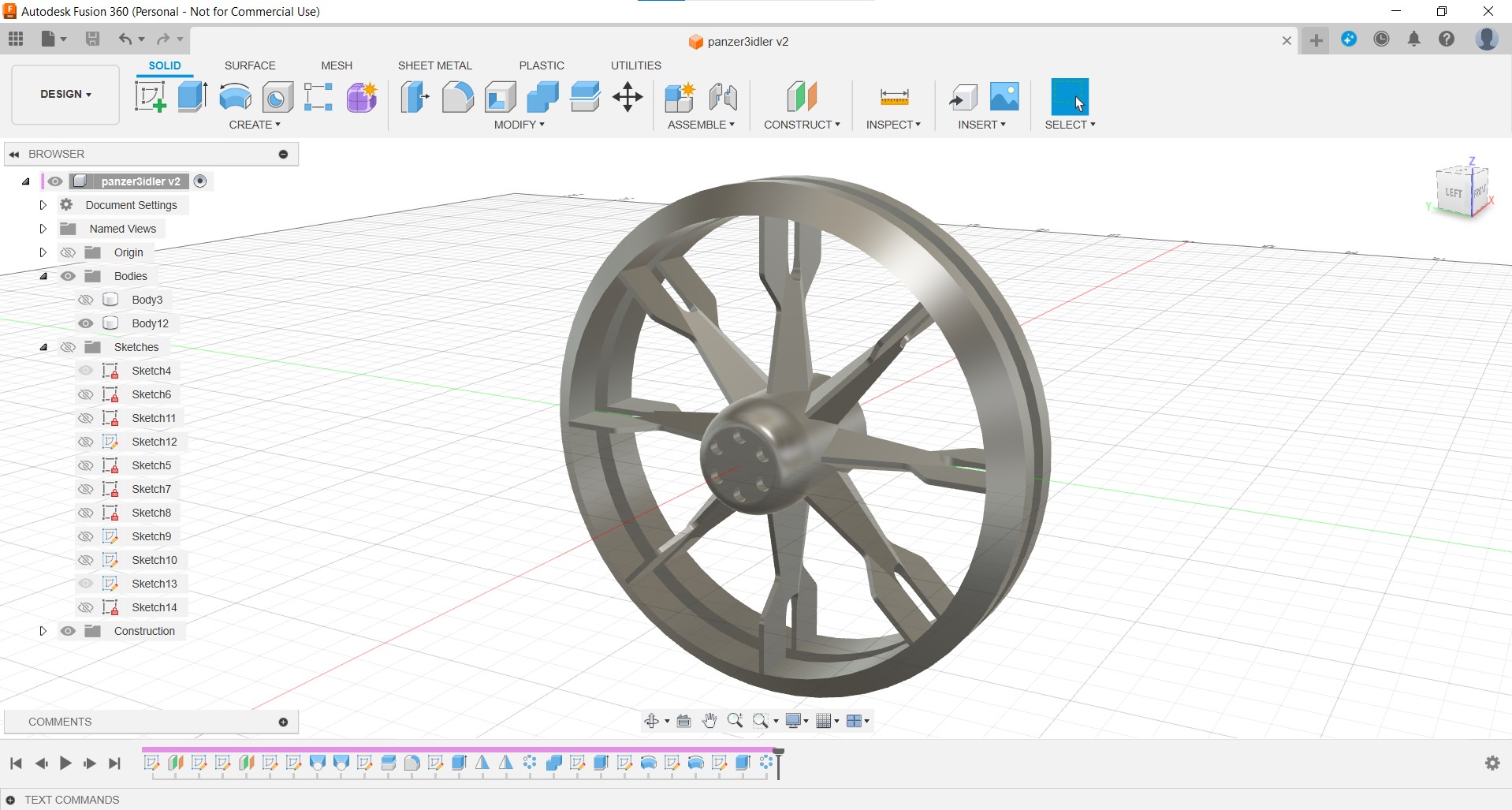Open the Insert Canvas image tool
The height and width of the screenshot is (810, 1512).
pyautogui.click(x=1004, y=97)
